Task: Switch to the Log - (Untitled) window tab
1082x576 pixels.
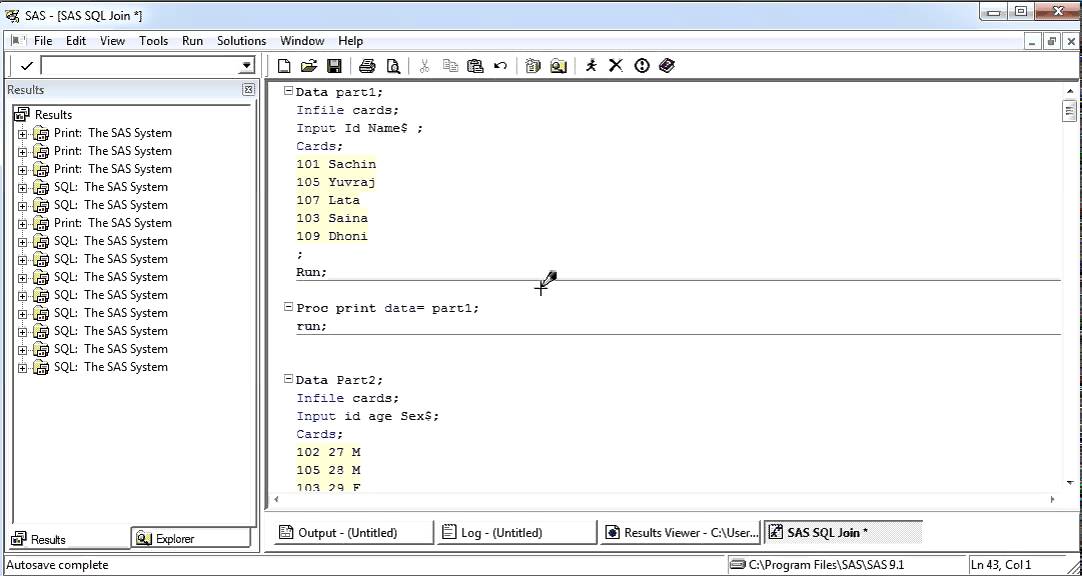Action: click(x=516, y=533)
